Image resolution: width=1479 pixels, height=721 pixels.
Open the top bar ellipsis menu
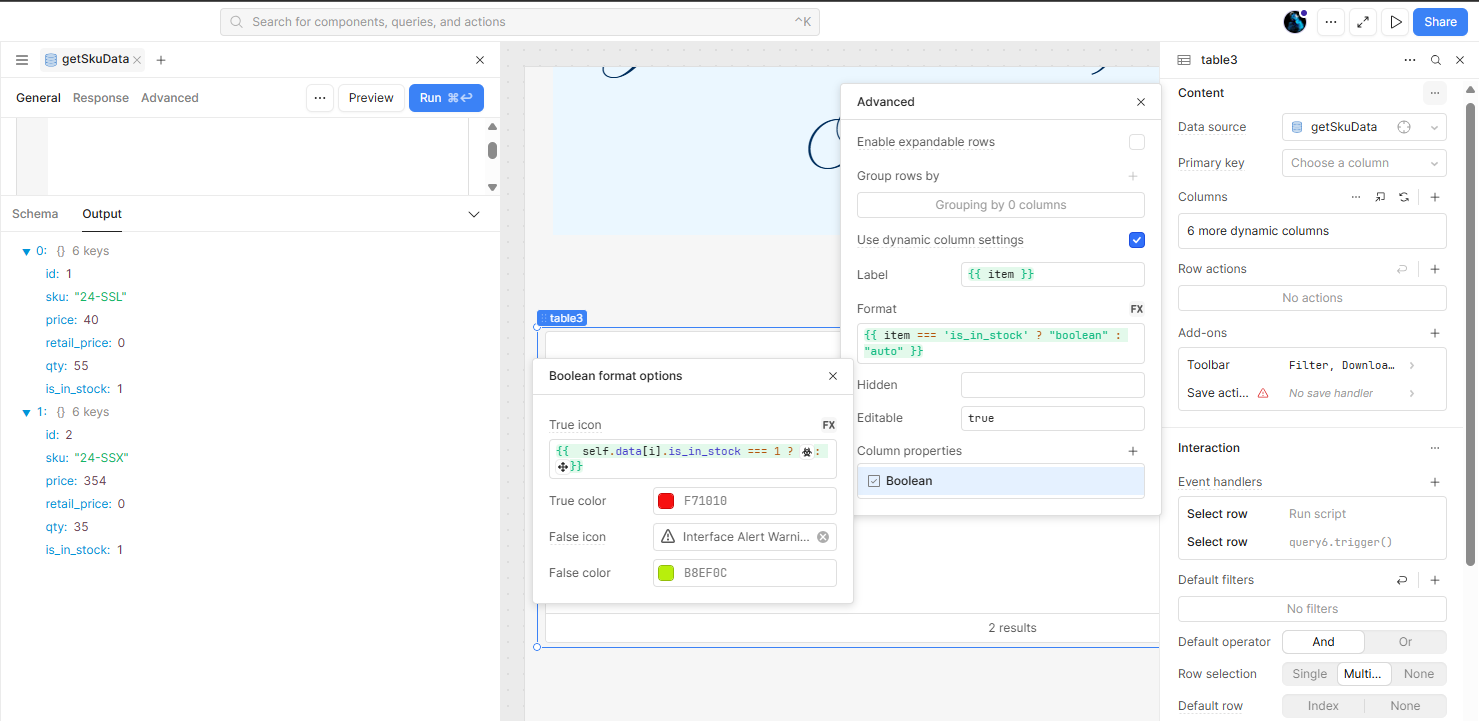pos(1330,22)
